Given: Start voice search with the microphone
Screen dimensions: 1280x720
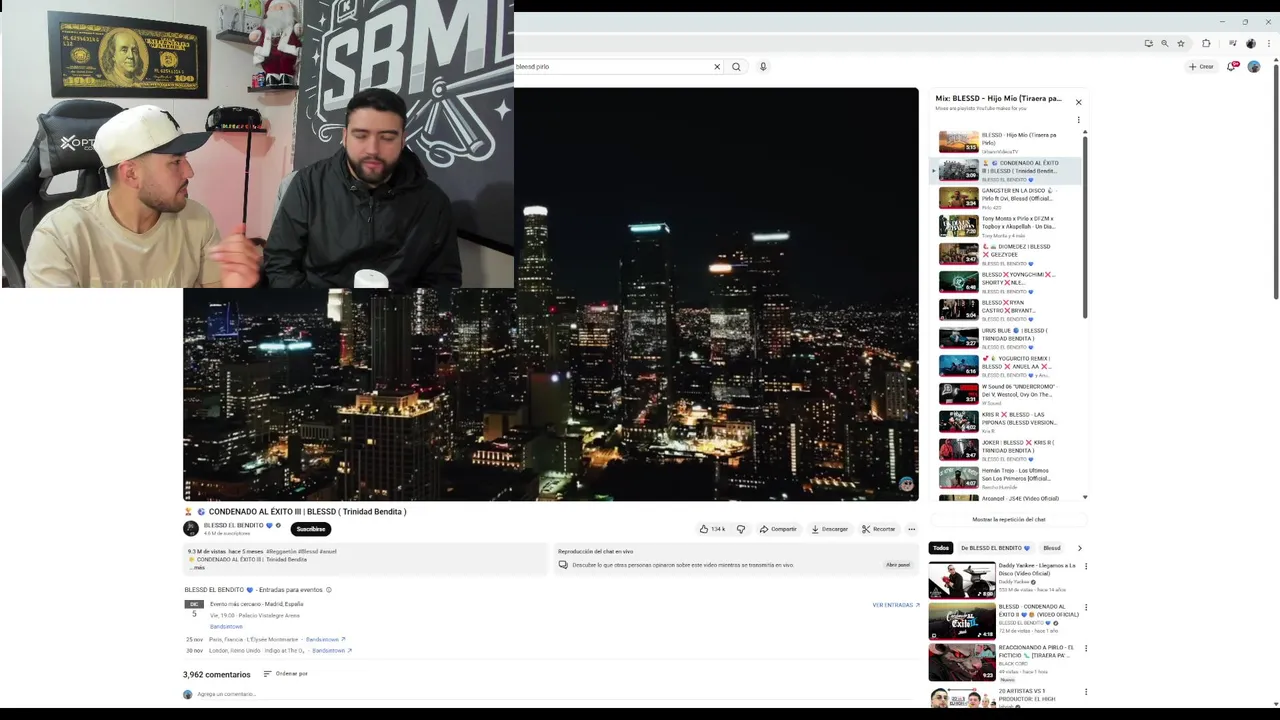Looking at the screenshot, I should coord(763,67).
